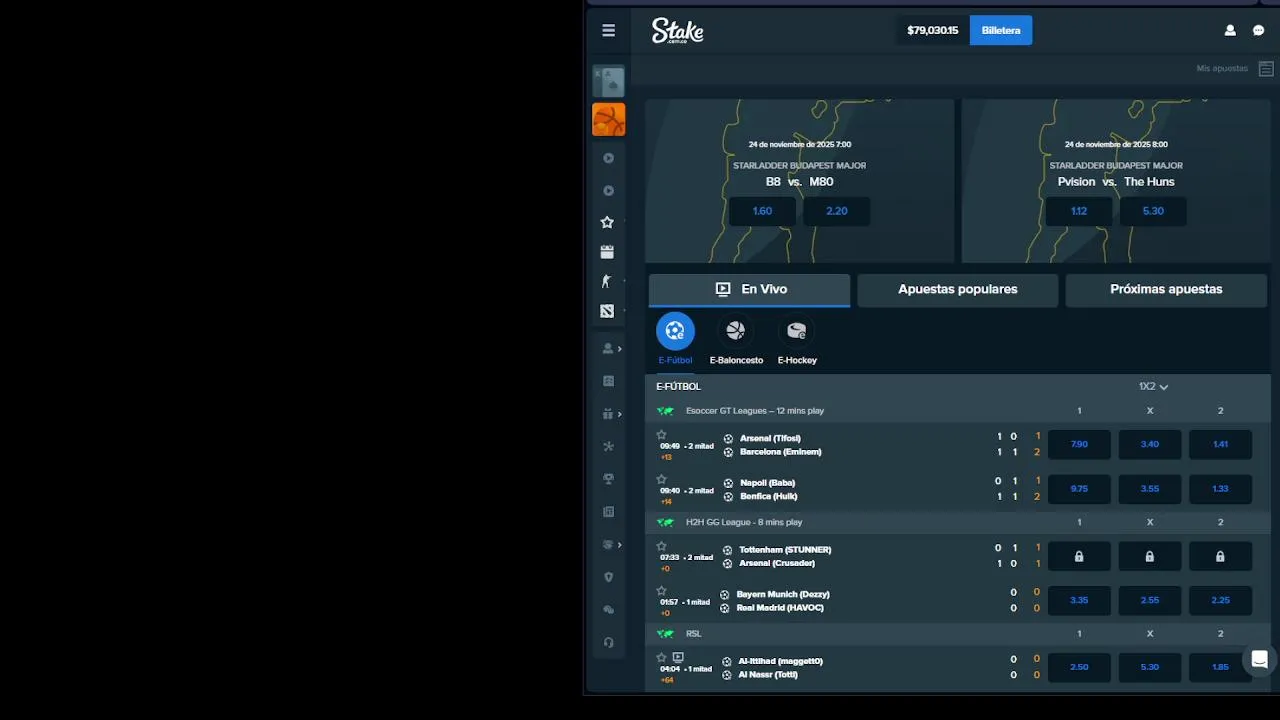This screenshot has height=720, width=1280.
Task: Favorite the Al-Ittihad vs Al Nassr match
Action: (x=661, y=657)
